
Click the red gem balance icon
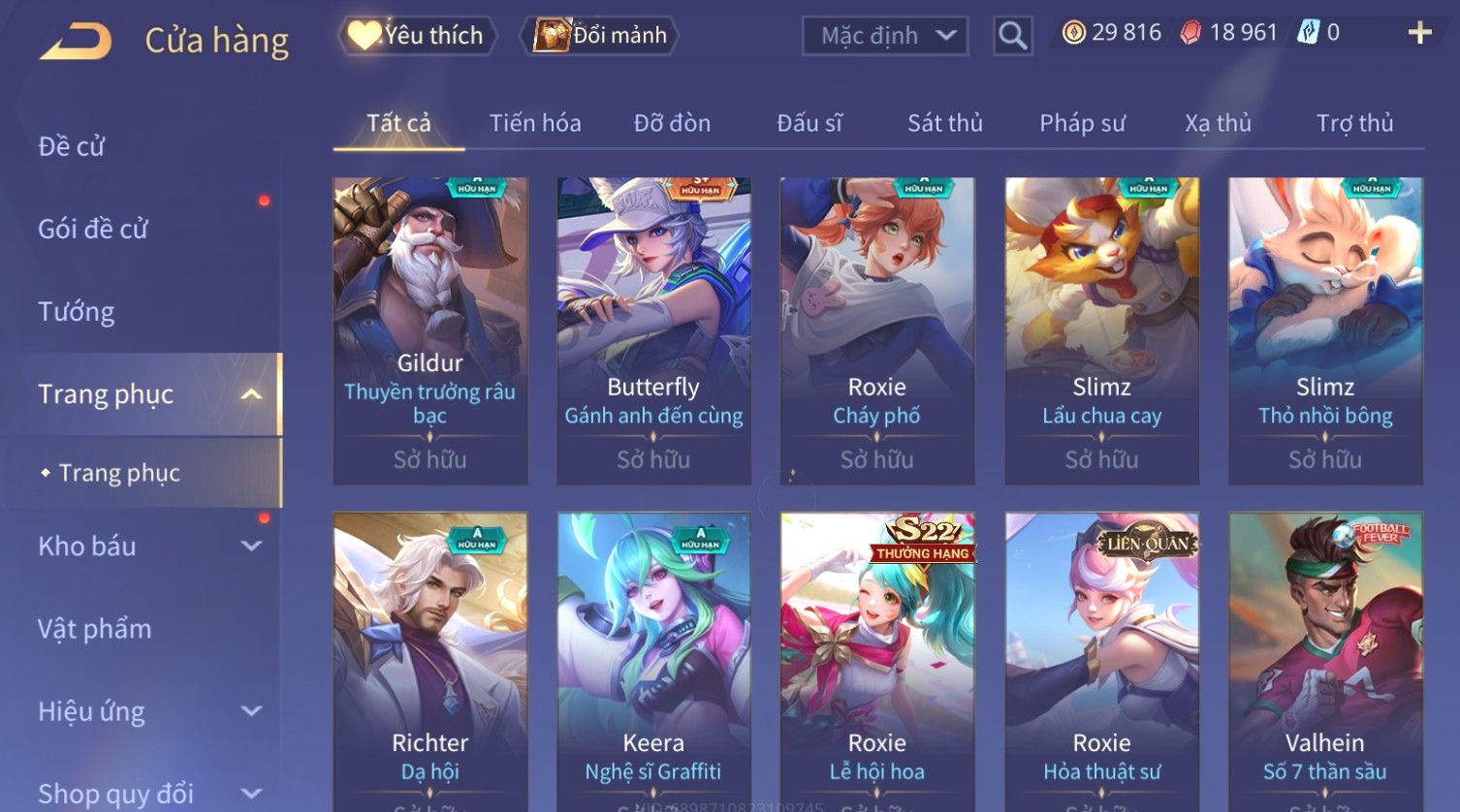point(1190,33)
